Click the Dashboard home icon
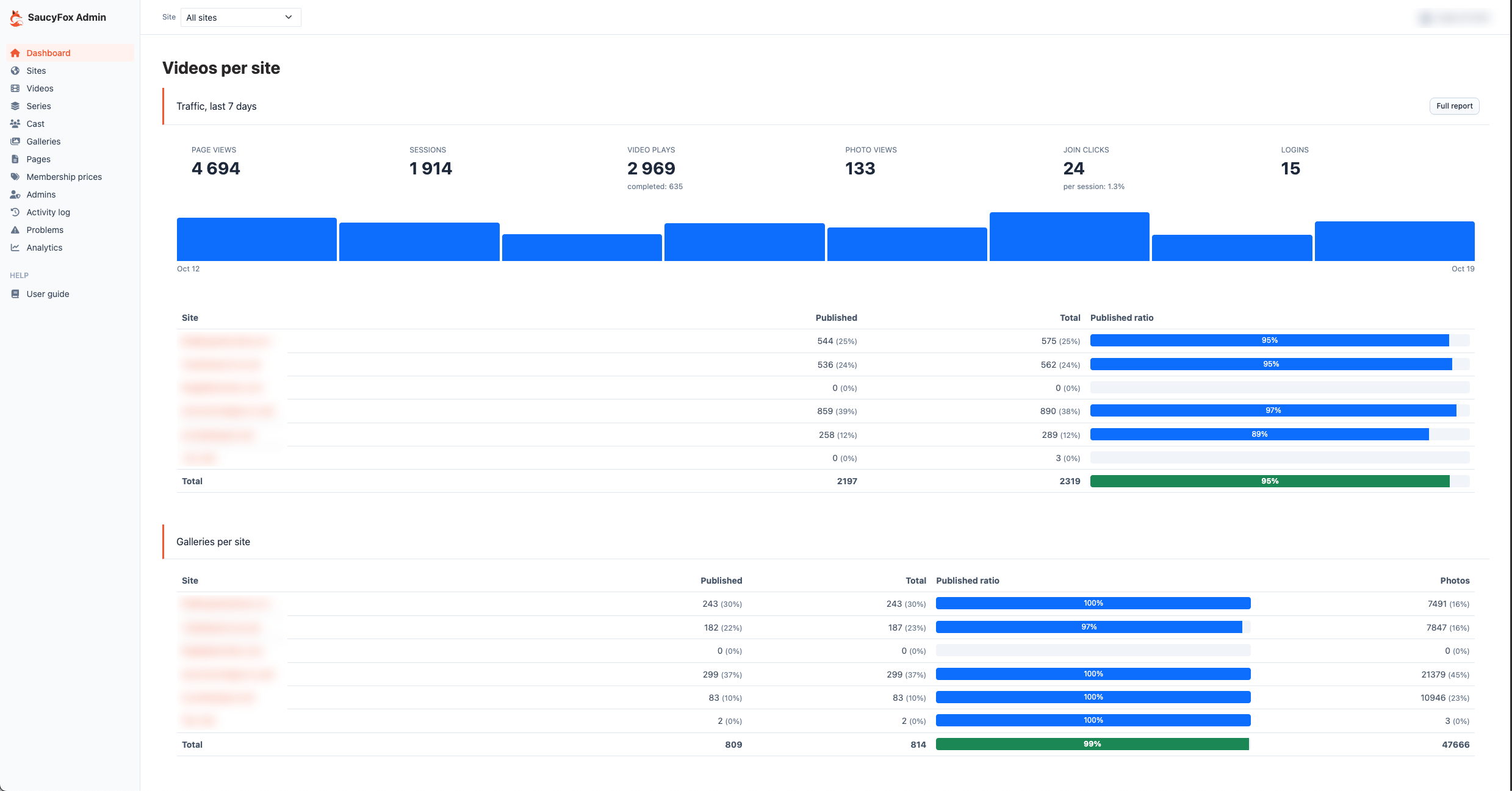The image size is (1512, 791). pyautogui.click(x=15, y=53)
